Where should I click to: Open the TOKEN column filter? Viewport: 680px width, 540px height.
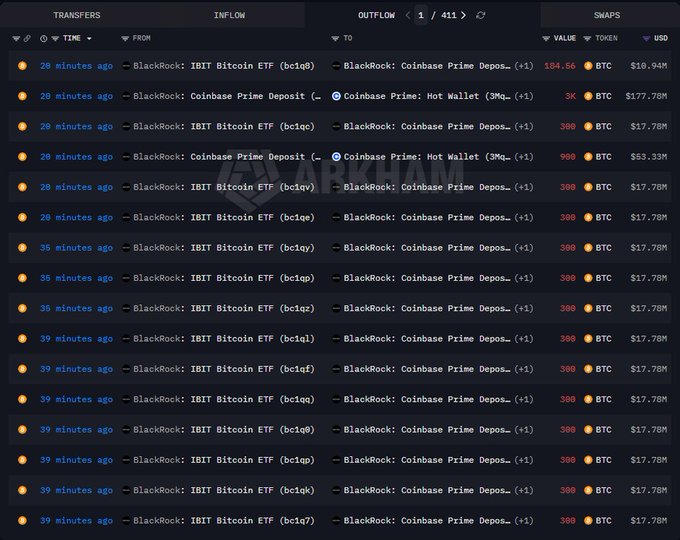(587, 39)
